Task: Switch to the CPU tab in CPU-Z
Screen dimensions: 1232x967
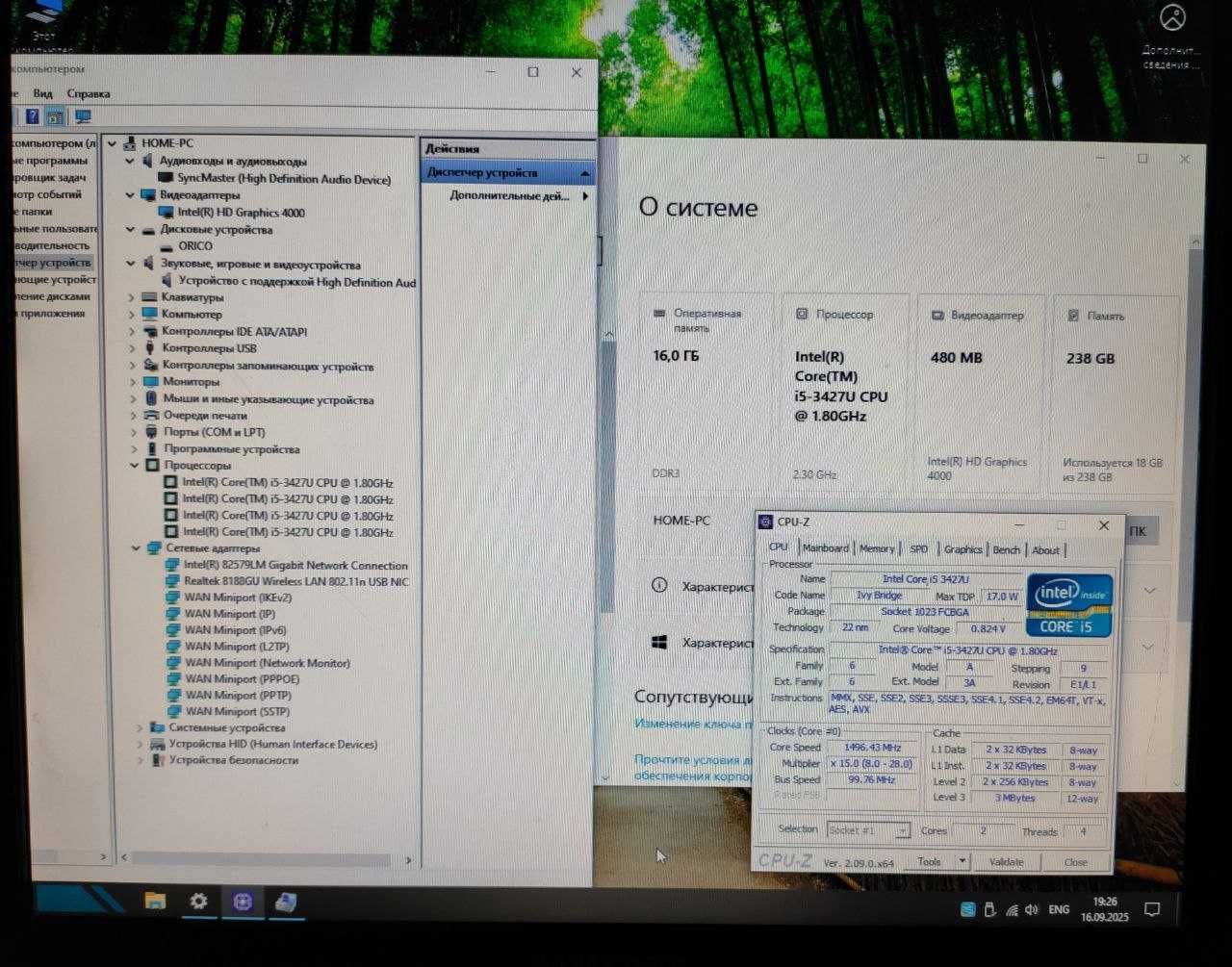Action: 778,547
